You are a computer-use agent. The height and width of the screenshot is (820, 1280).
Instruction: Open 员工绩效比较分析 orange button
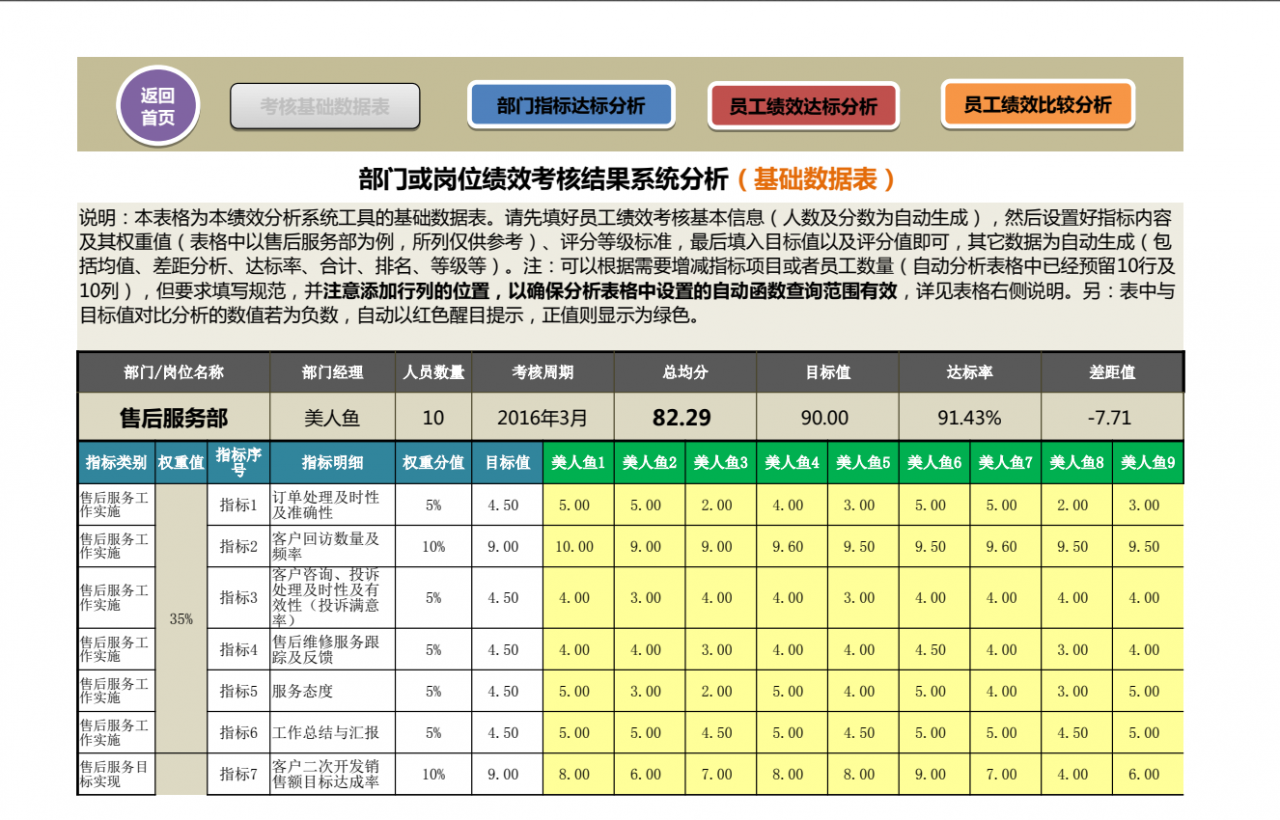tap(1038, 104)
